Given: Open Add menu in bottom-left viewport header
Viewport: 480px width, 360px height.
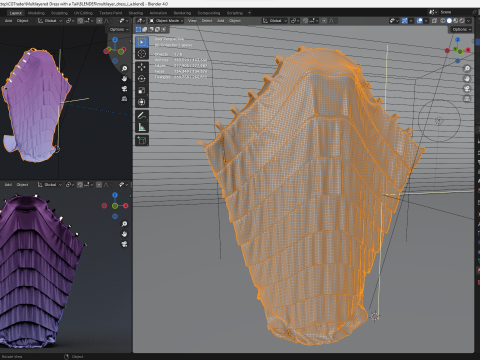Looking at the screenshot, I should pyautogui.click(x=8, y=185).
